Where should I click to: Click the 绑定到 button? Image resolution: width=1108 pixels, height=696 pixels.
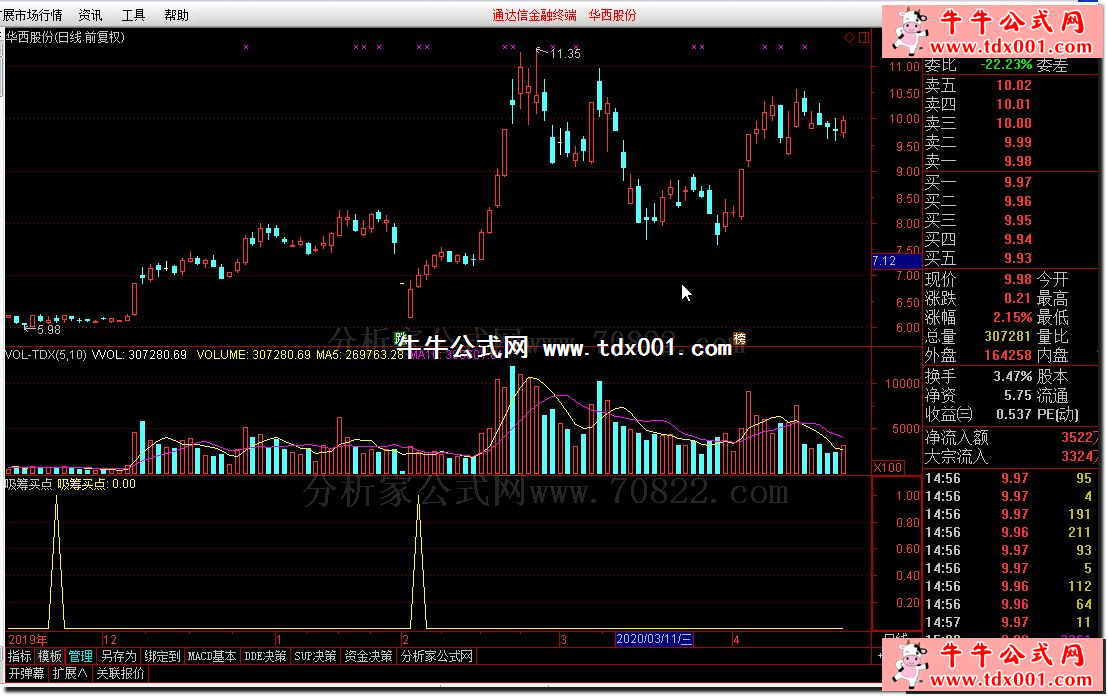pos(163,656)
